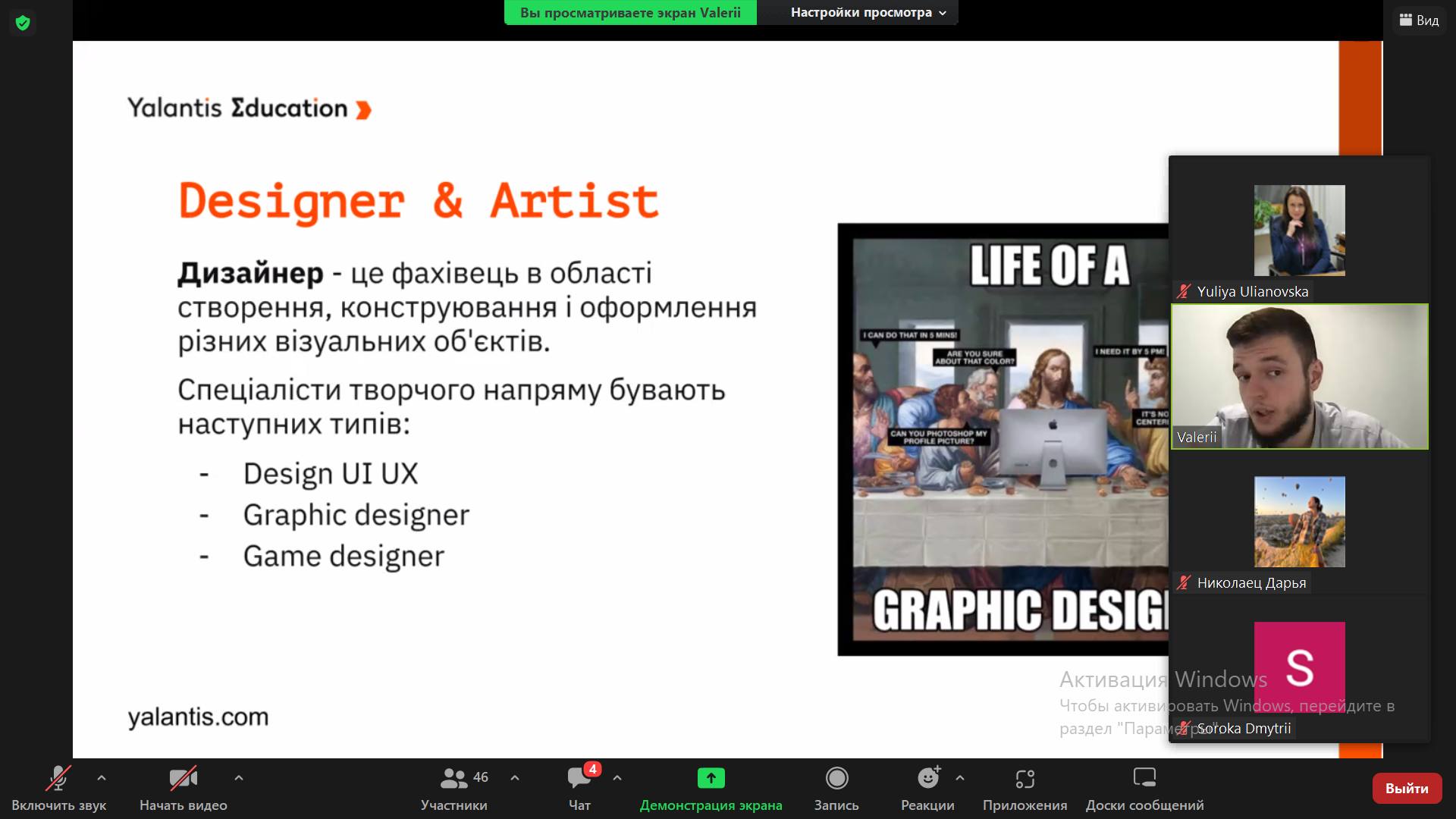Click the red 4 unread chat badge

click(x=593, y=769)
